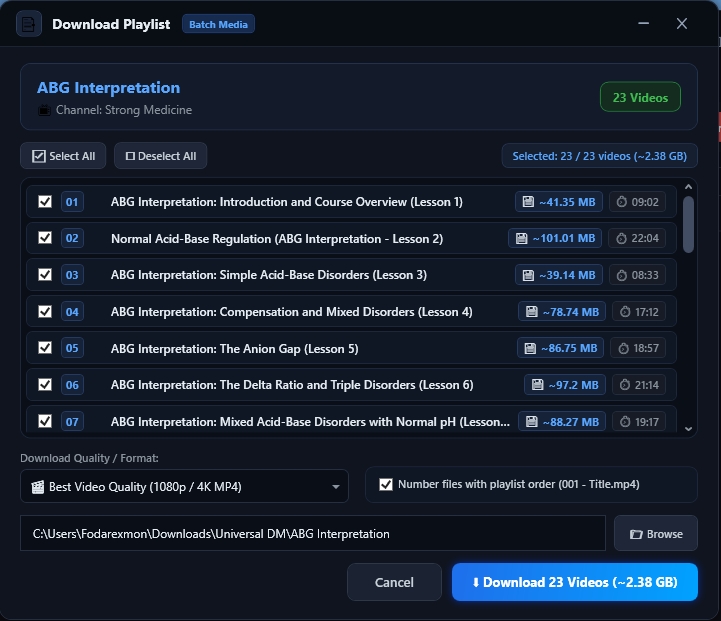This screenshot has height=621, width=721.
Task: Click the playlist document icon in title bar
Action: [x=29, y=24]
